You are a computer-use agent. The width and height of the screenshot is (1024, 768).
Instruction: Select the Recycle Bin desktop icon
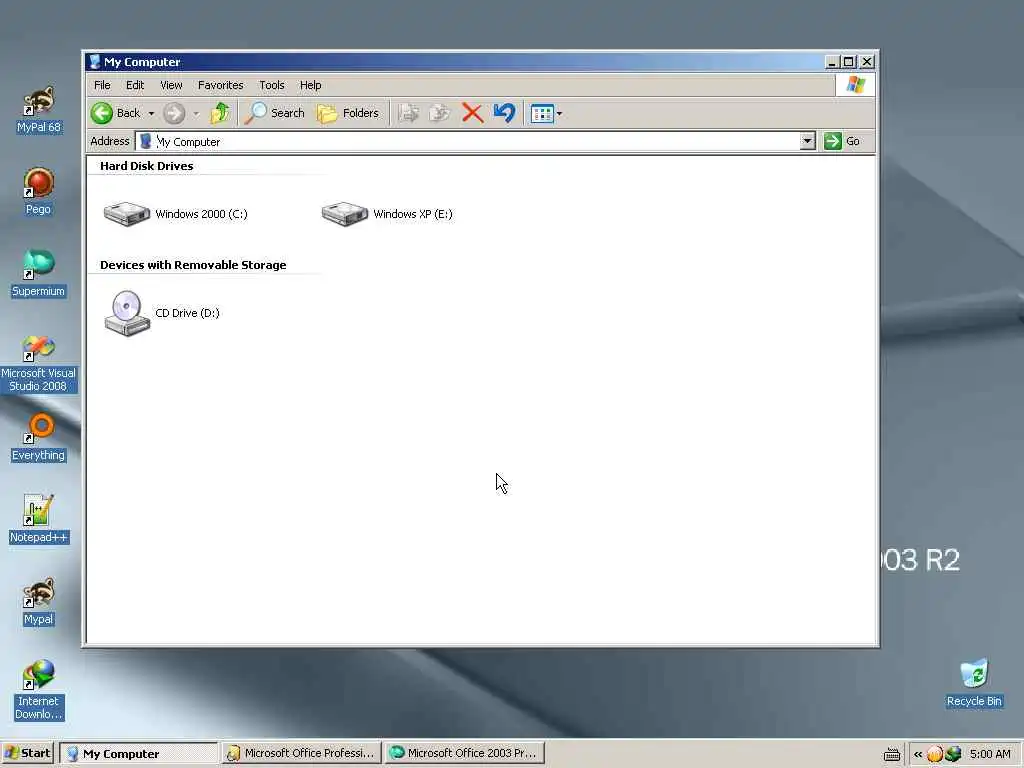tap(974, 684)
